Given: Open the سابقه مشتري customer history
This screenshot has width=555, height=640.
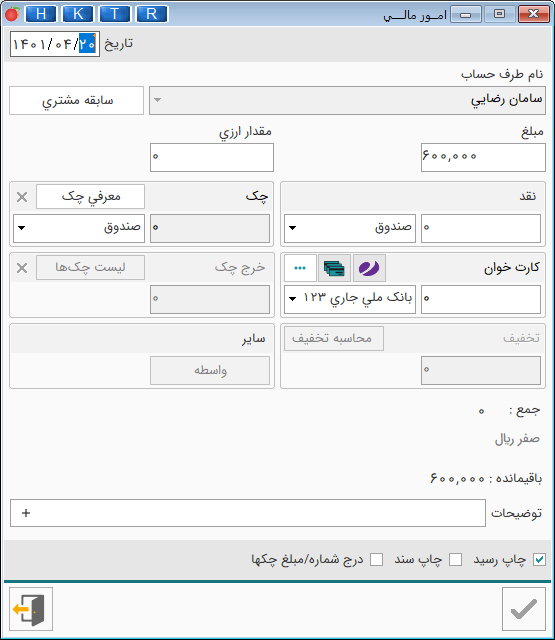Looking at the screenshot, I should [x=76, y=100].
